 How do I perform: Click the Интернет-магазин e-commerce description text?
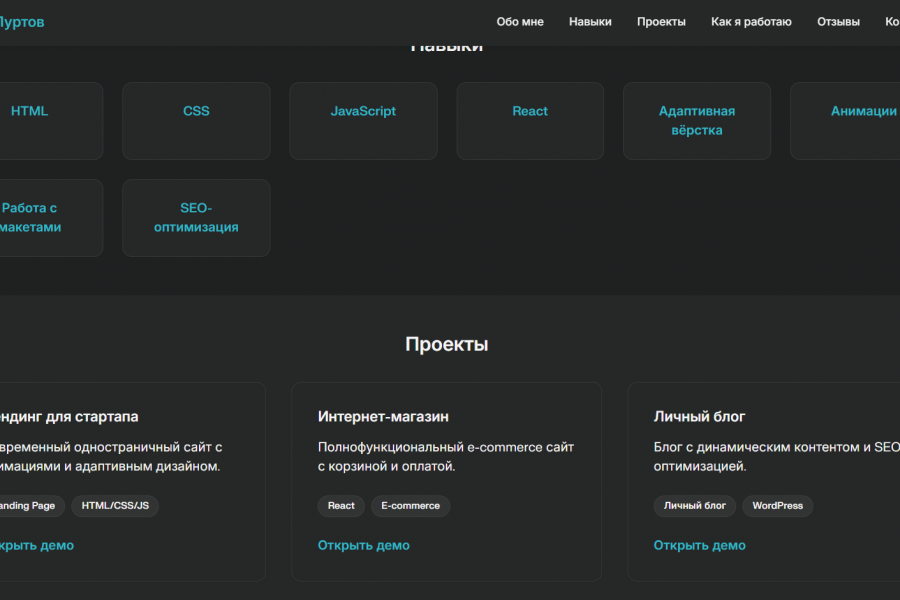pyautogui.click(x=446, y=456)
